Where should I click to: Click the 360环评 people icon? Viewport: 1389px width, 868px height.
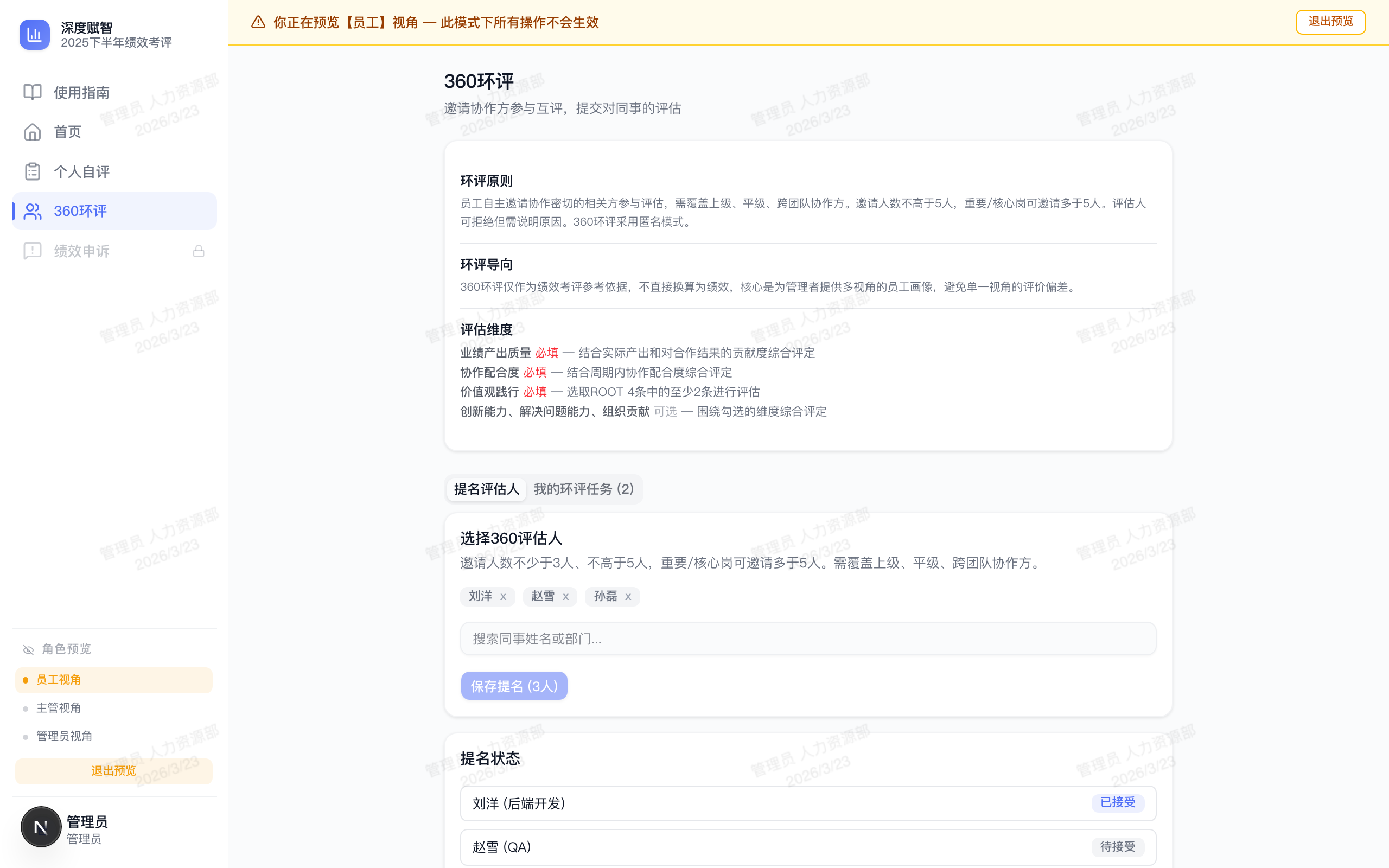pyautogui.click(x=31, y=210)
